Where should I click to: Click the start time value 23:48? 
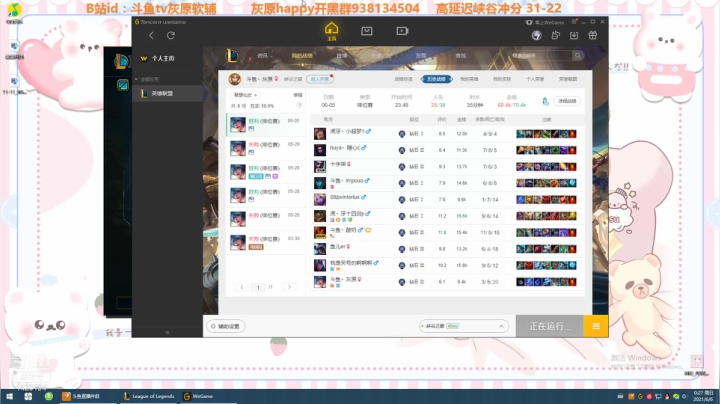click(x=401, y=105)
